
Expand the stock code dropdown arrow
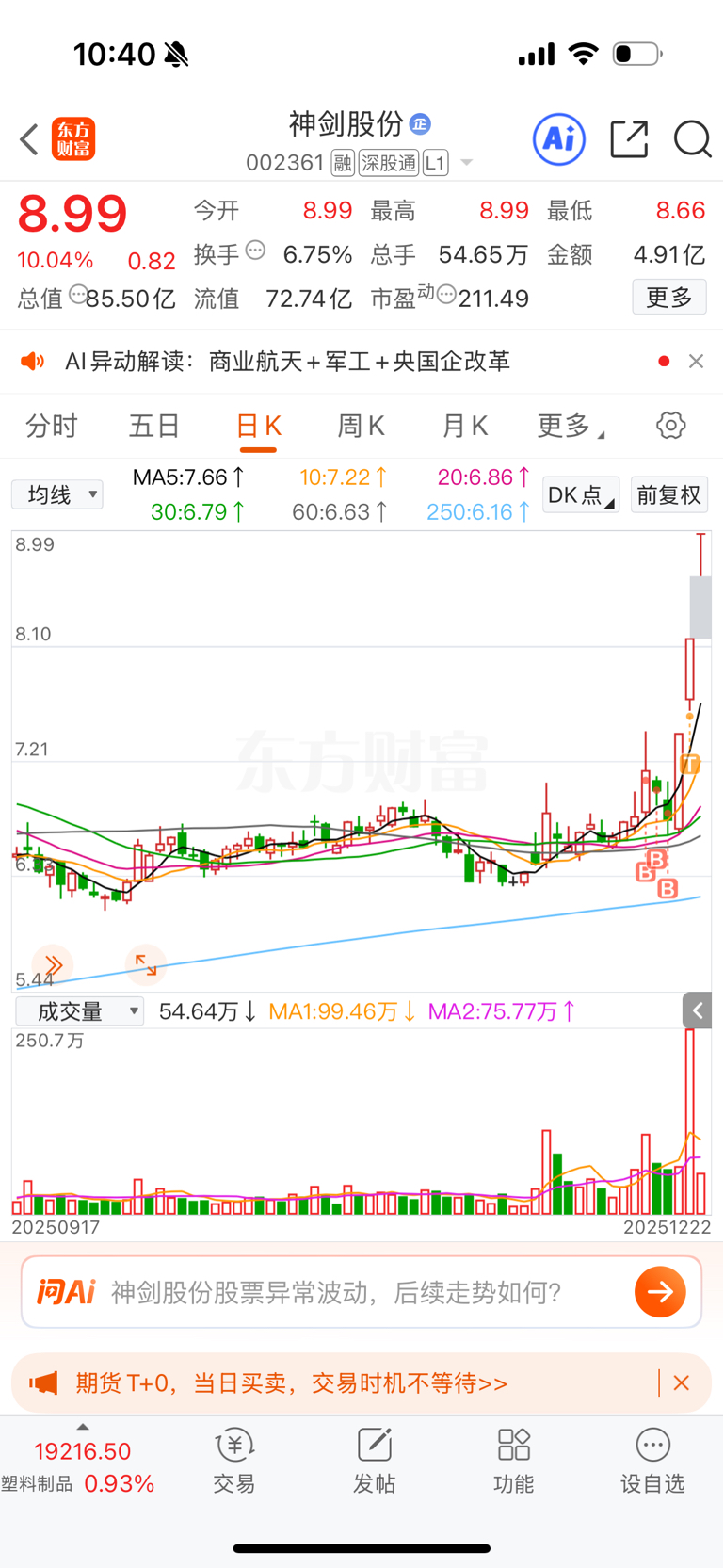coord(466,164)
